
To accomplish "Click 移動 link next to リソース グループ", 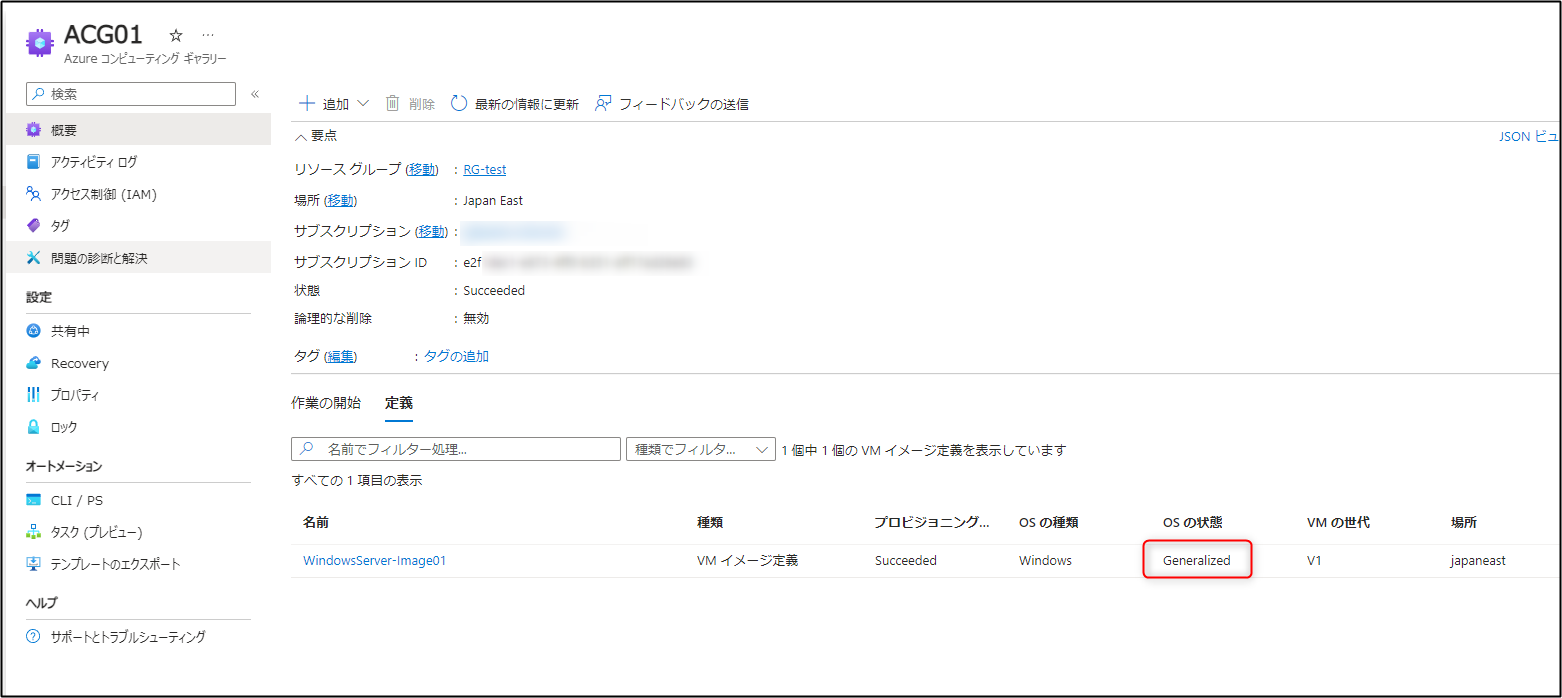I will click(x=423, y=169).
